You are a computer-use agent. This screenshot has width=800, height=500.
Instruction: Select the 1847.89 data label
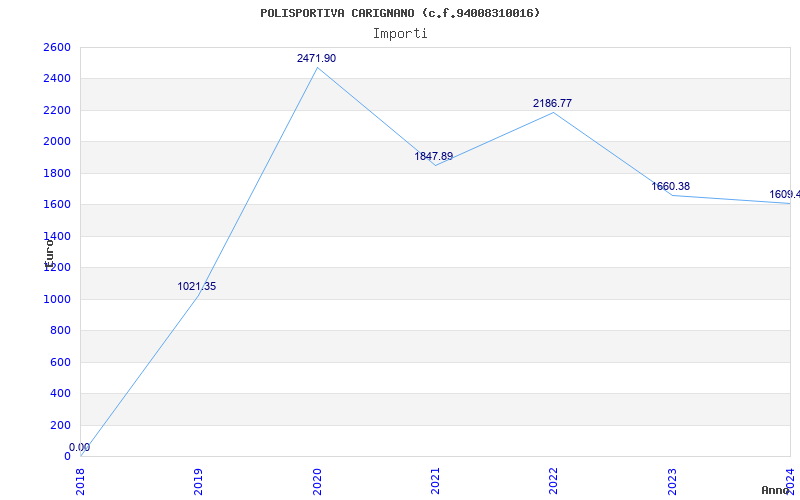tap(433, 157)
